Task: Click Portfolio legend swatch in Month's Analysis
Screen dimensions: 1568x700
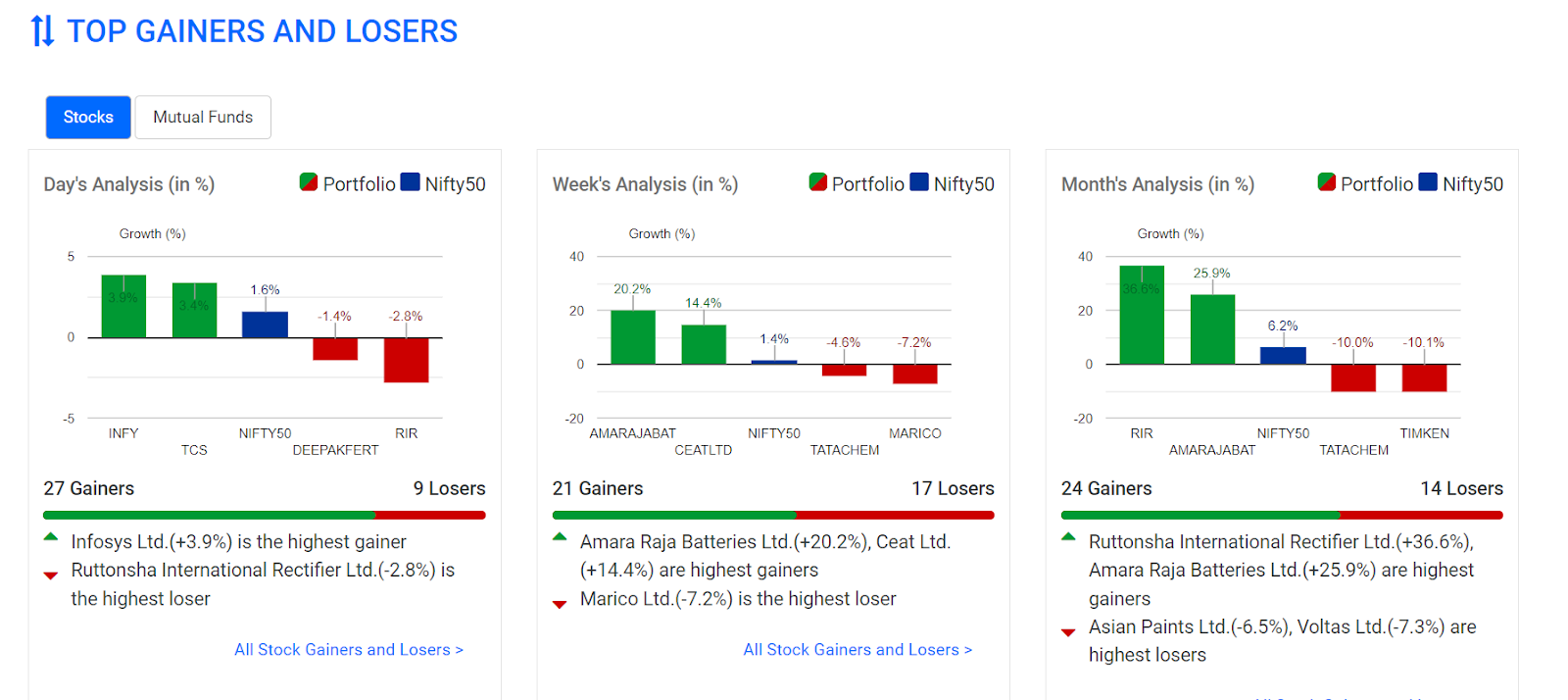Action: coord(1327,182)
